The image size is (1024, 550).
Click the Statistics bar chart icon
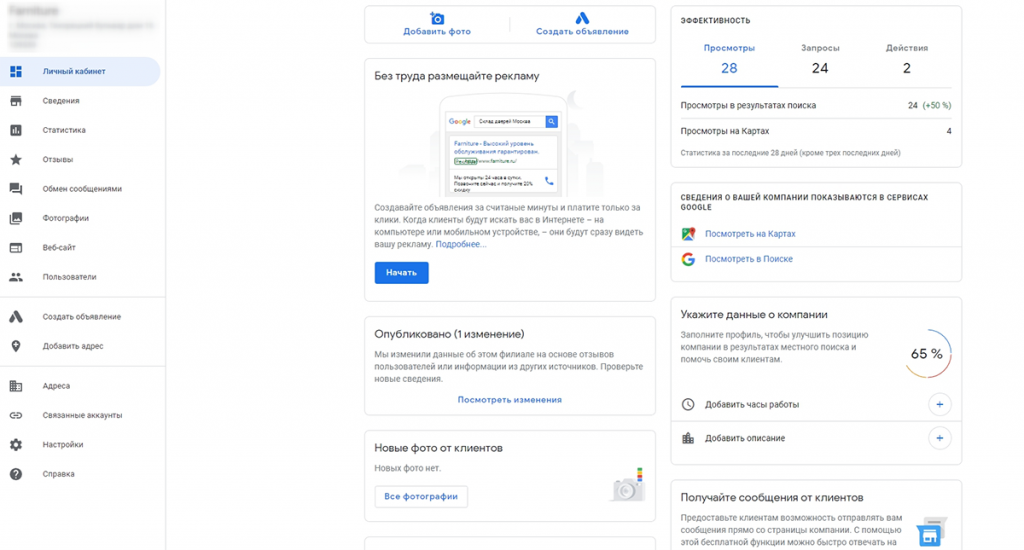(x=16, y=130)
